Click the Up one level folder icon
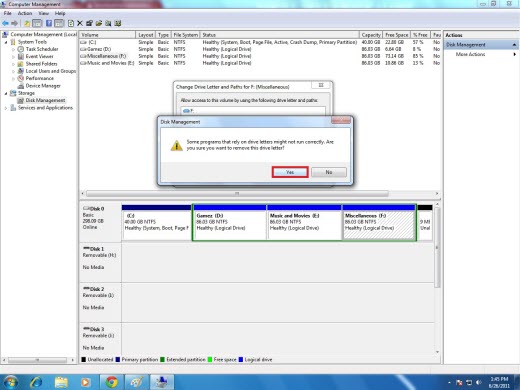520x390 pixels. (27, 23)
